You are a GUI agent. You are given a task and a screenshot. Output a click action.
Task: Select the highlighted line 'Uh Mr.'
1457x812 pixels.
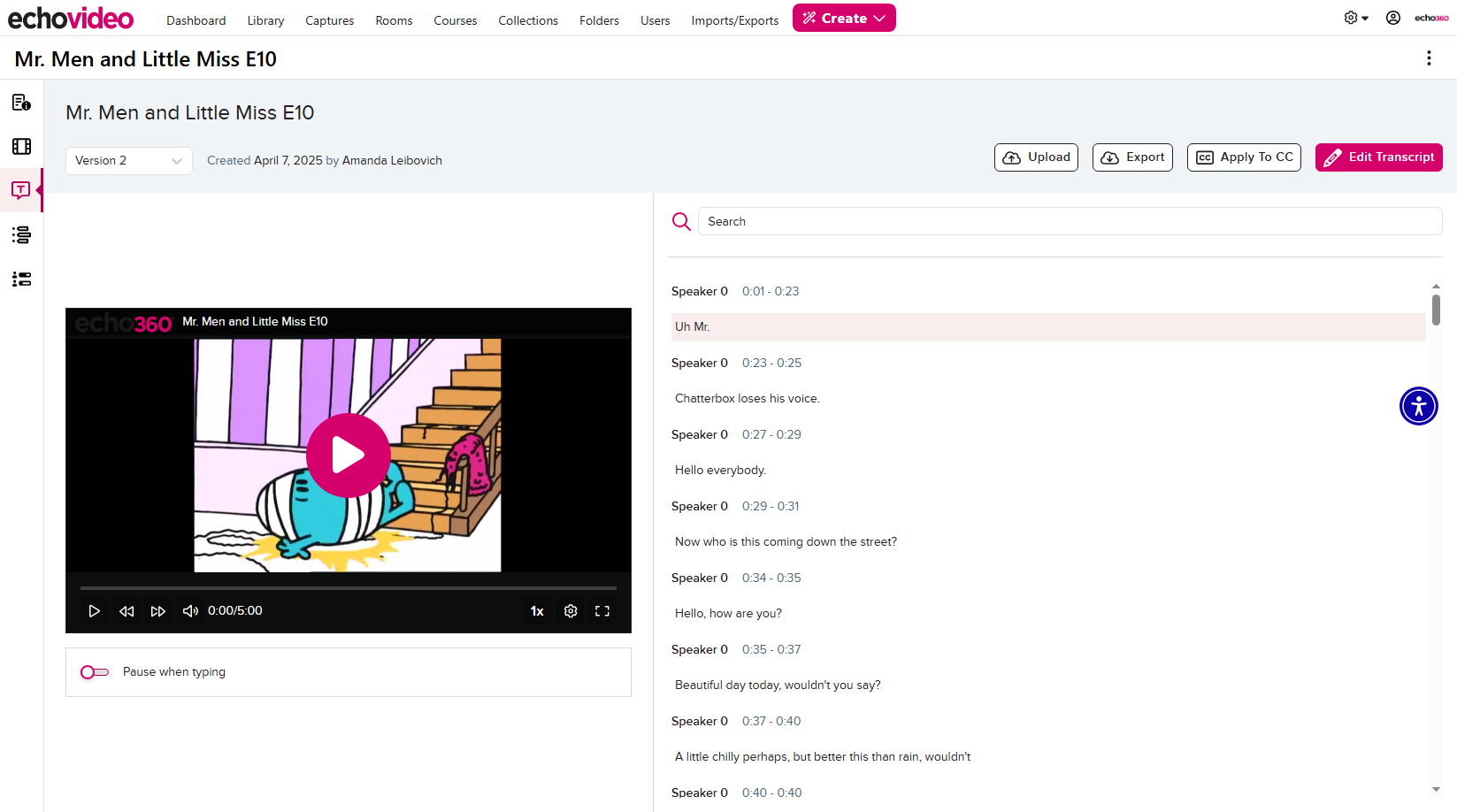pyautogui.click(x=1048, y=327)
